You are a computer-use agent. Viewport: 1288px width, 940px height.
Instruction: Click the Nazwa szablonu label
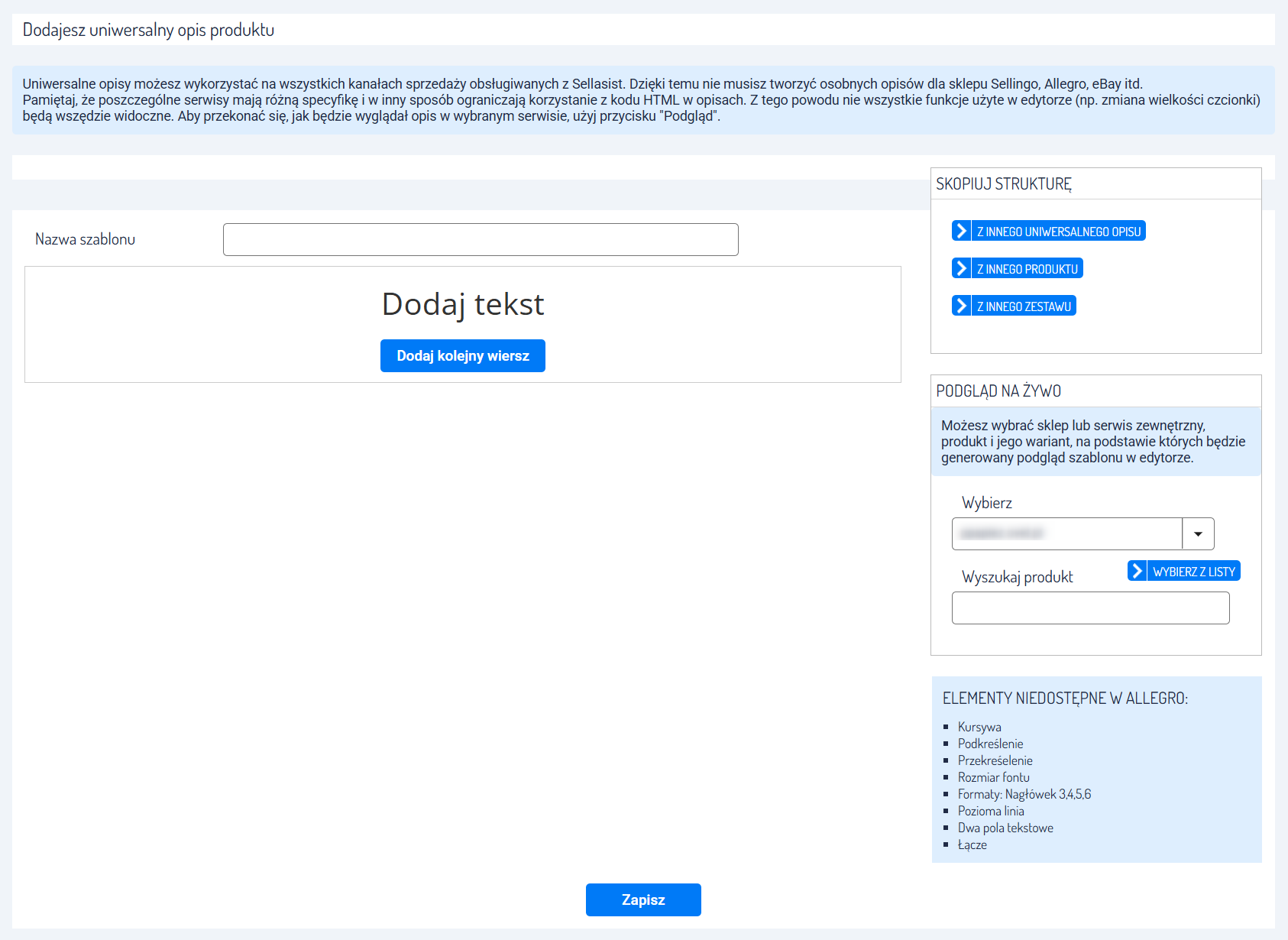click(x=85, y=239)
